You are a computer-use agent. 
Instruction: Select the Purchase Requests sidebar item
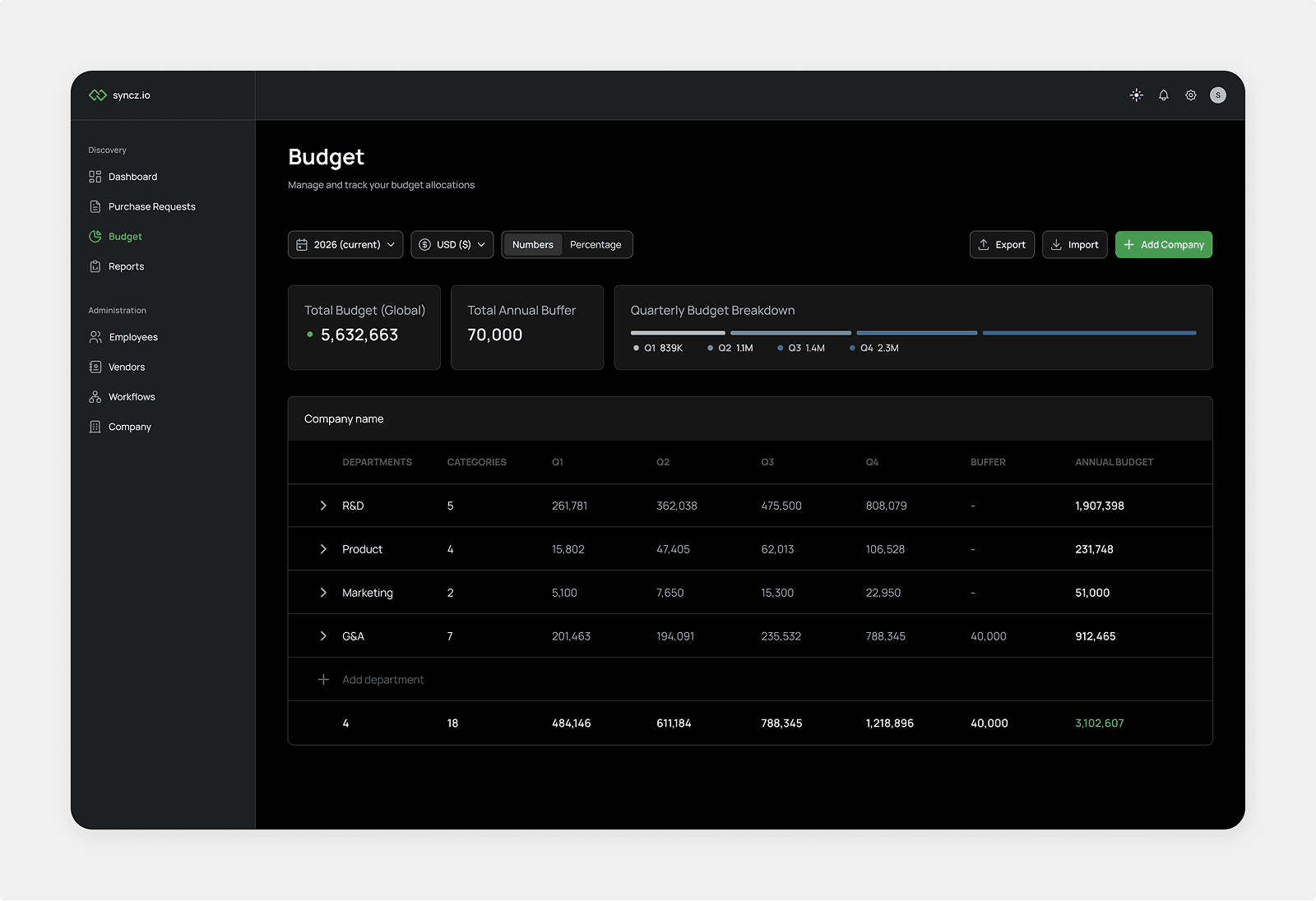pyautogui.click(x=151, y=206)
